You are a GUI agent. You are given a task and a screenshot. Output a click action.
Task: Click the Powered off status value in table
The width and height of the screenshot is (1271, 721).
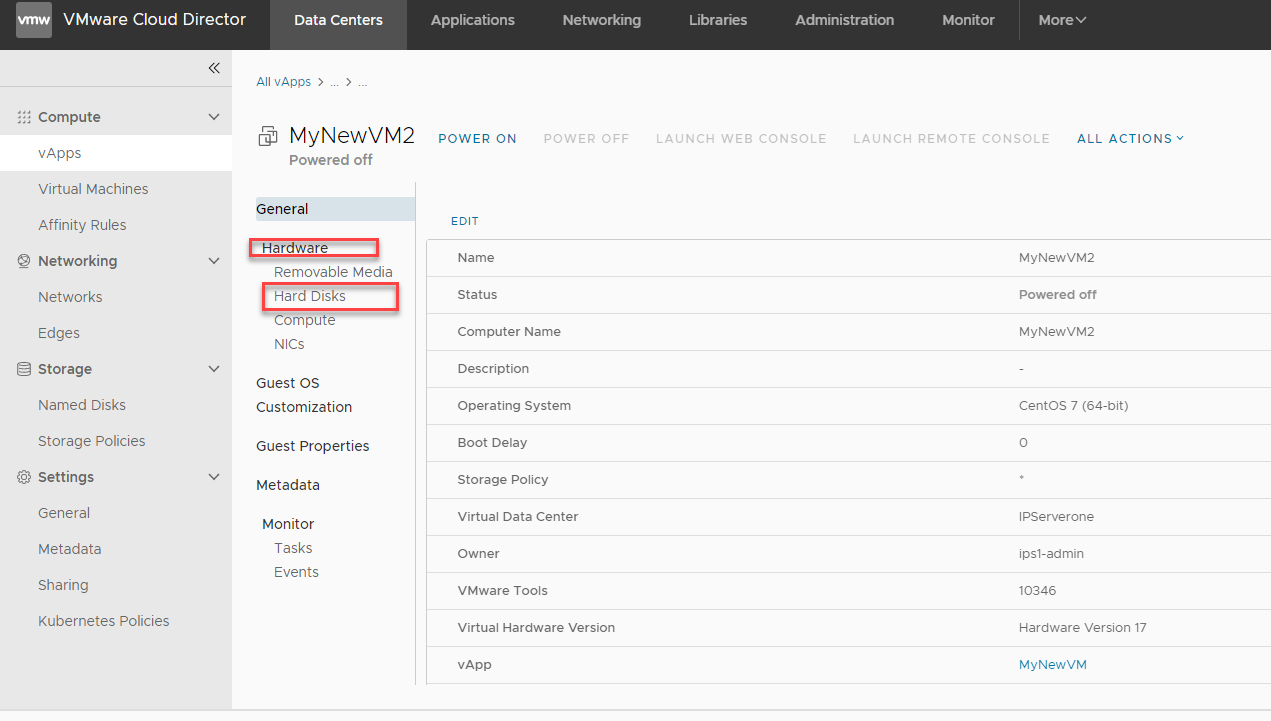1057,295
